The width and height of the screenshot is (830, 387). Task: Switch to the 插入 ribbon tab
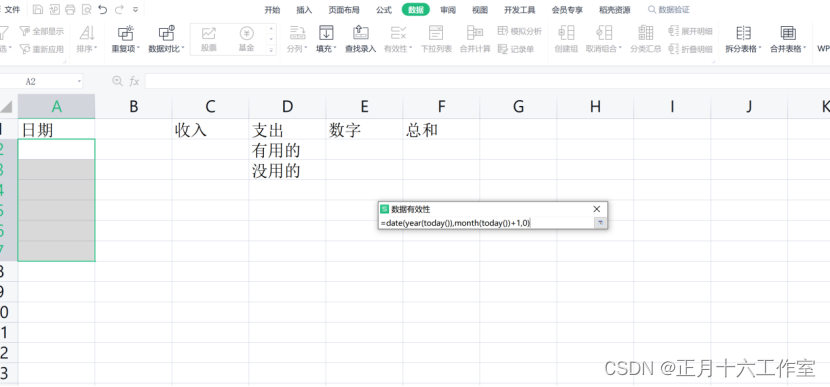click(304, 10)
